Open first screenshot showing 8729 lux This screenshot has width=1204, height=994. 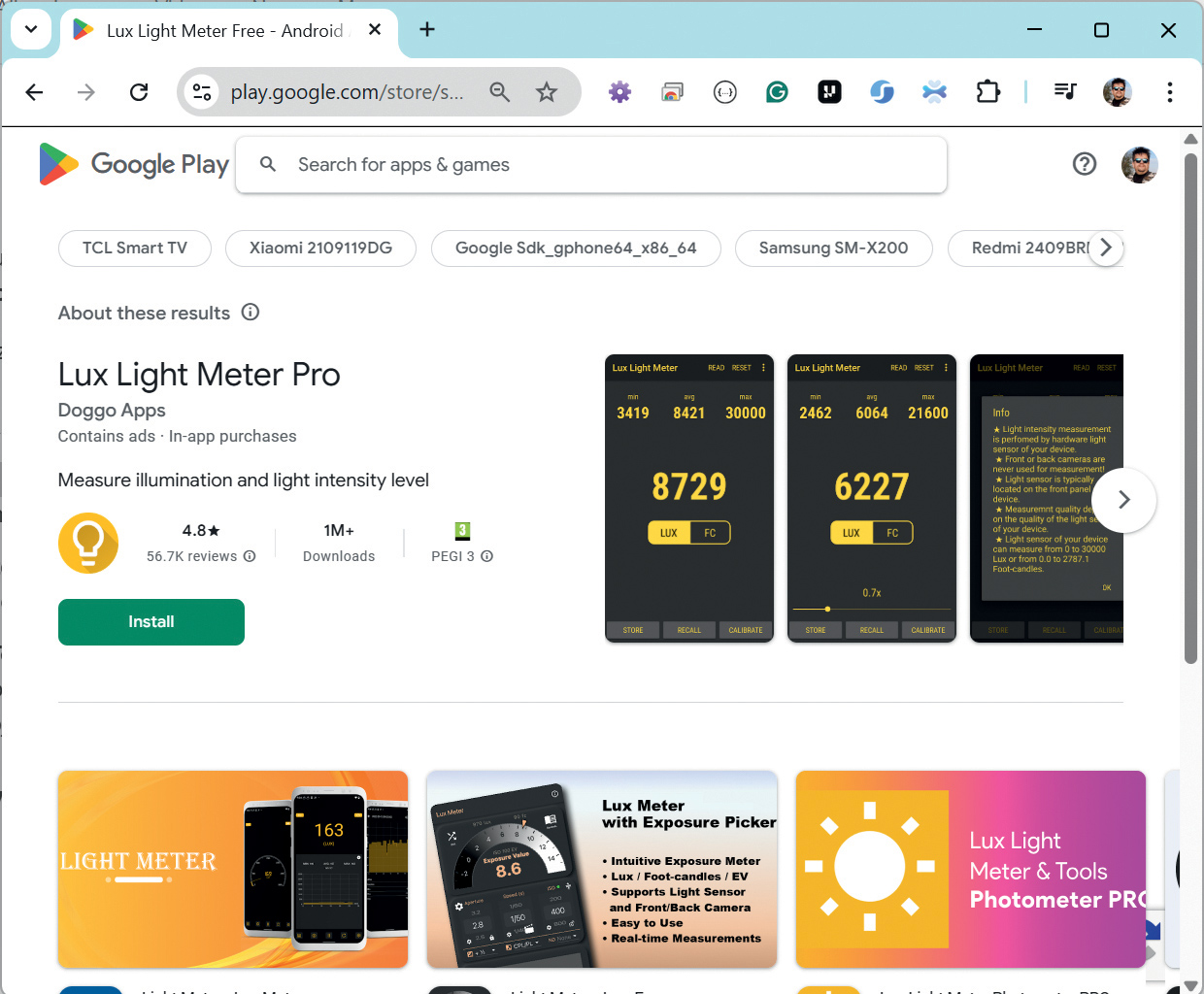pyautogui.click(x=689, y=499)
